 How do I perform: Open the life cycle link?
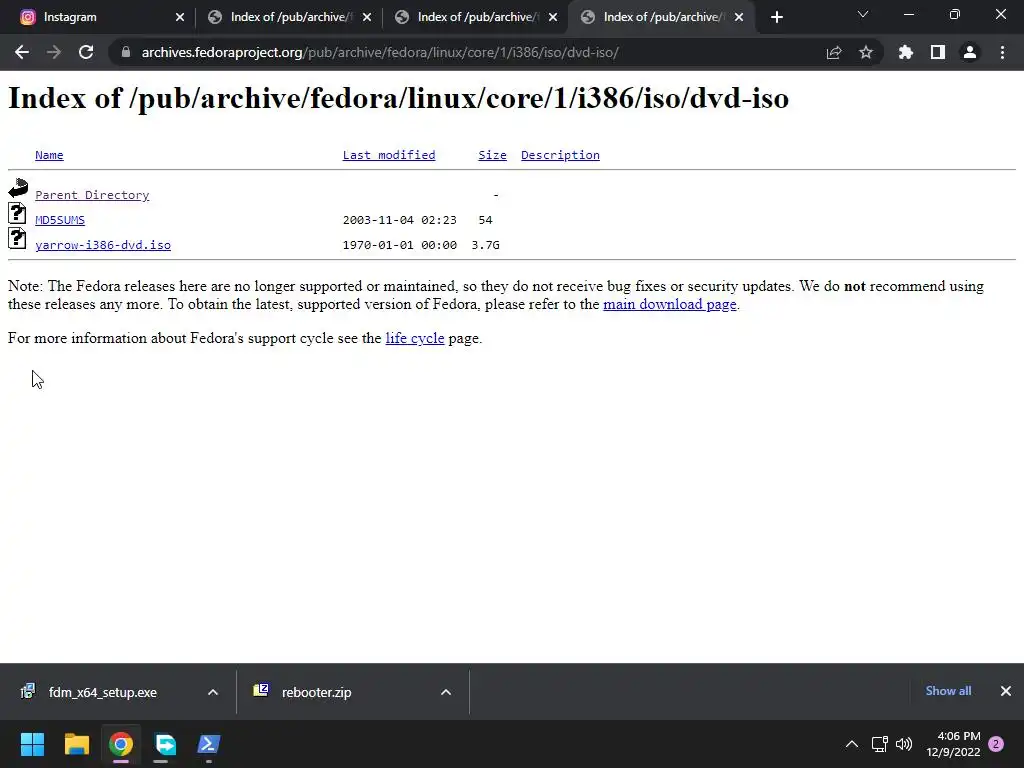tap(415, 338)
